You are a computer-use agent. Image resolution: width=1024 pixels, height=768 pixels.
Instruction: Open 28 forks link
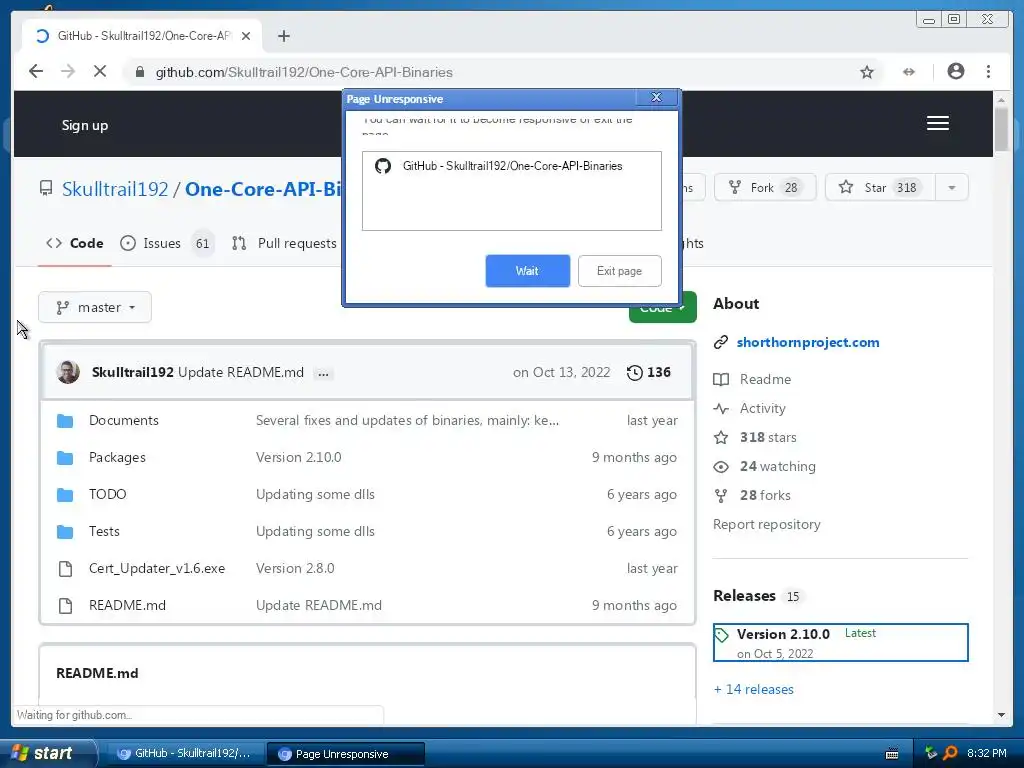pyautogui.click(x=765, y=496)
